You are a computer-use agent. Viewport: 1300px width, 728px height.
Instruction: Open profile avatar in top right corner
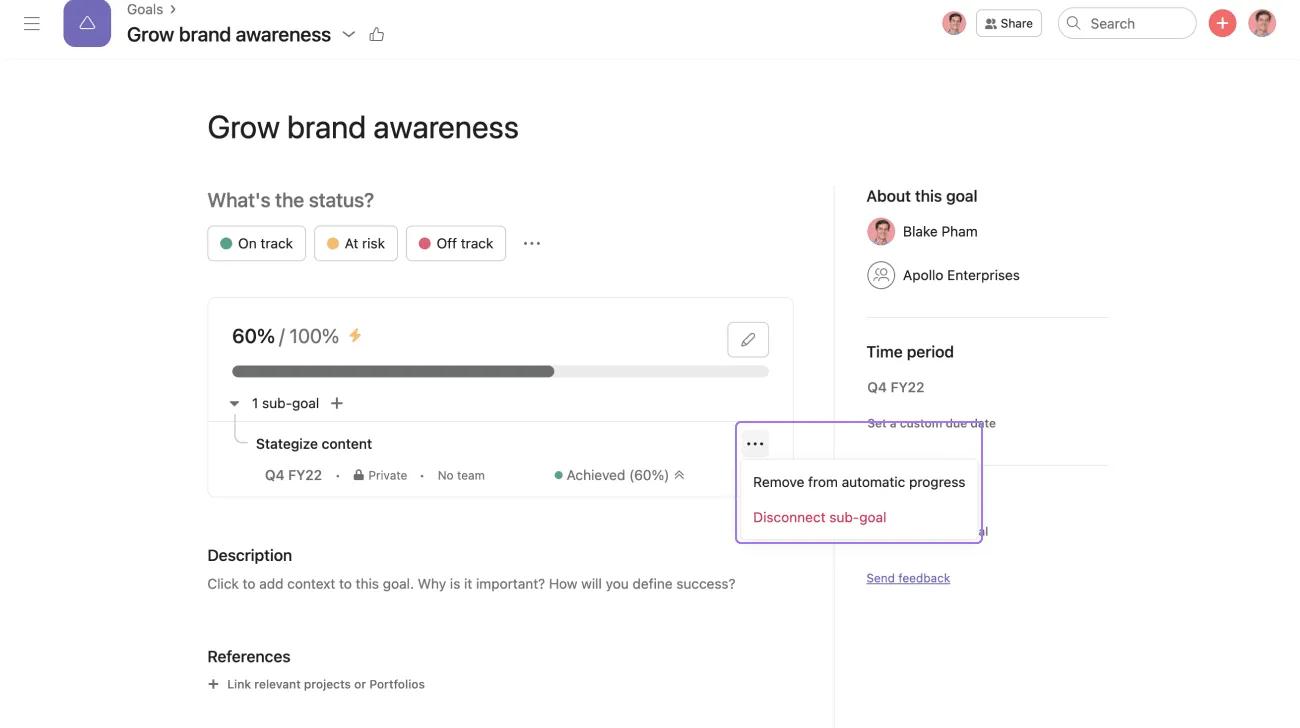point(1262,23)
